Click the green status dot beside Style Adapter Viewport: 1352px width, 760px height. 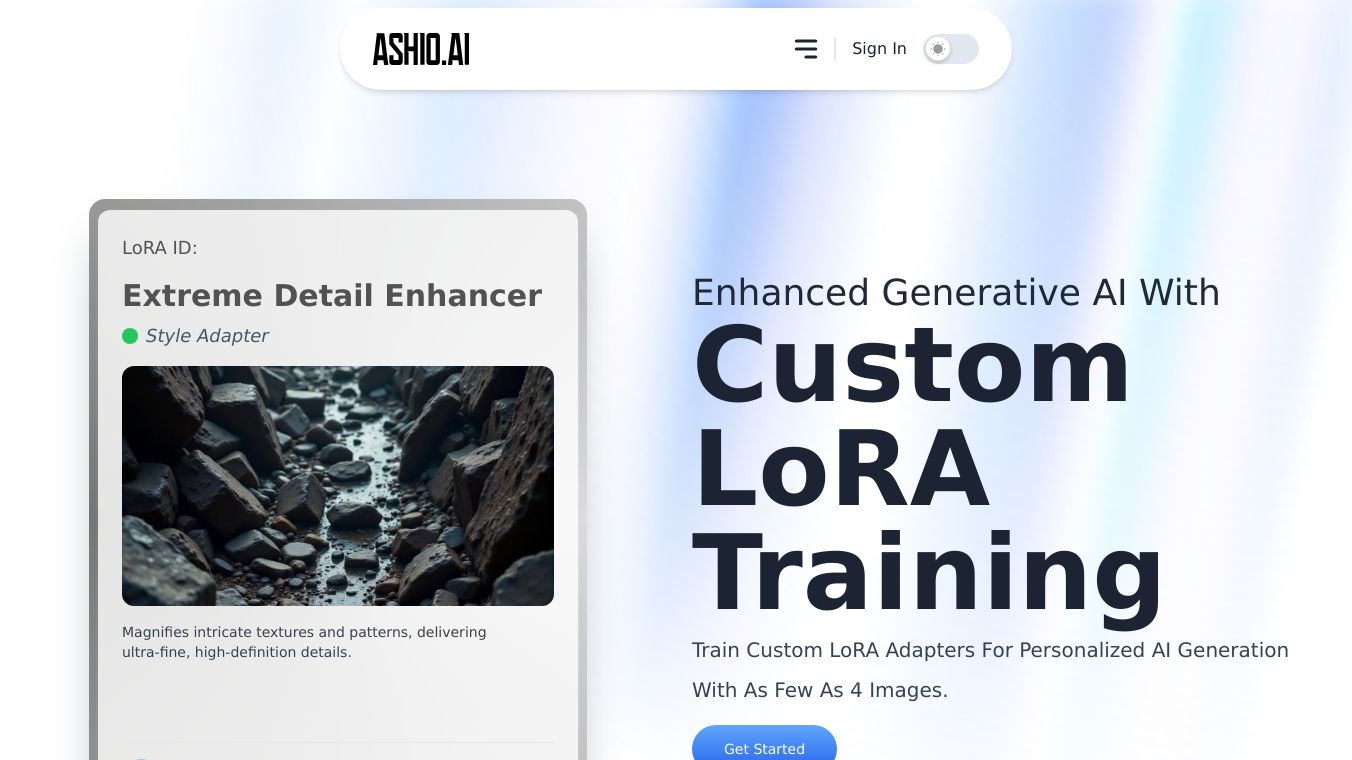tap(130, 336)
